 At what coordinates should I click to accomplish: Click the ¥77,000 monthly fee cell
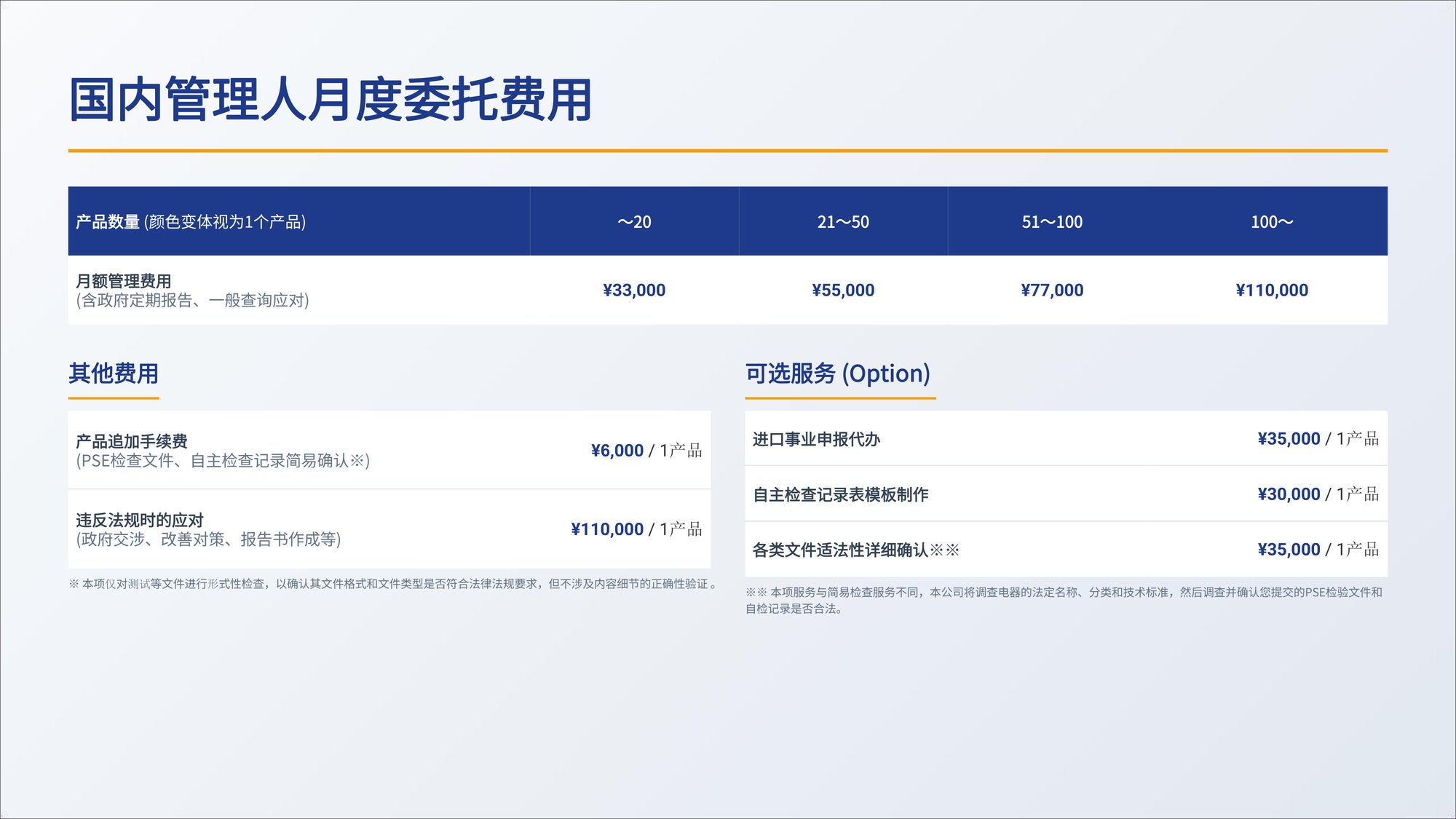pyautogui.click(x=1052, y=290)
